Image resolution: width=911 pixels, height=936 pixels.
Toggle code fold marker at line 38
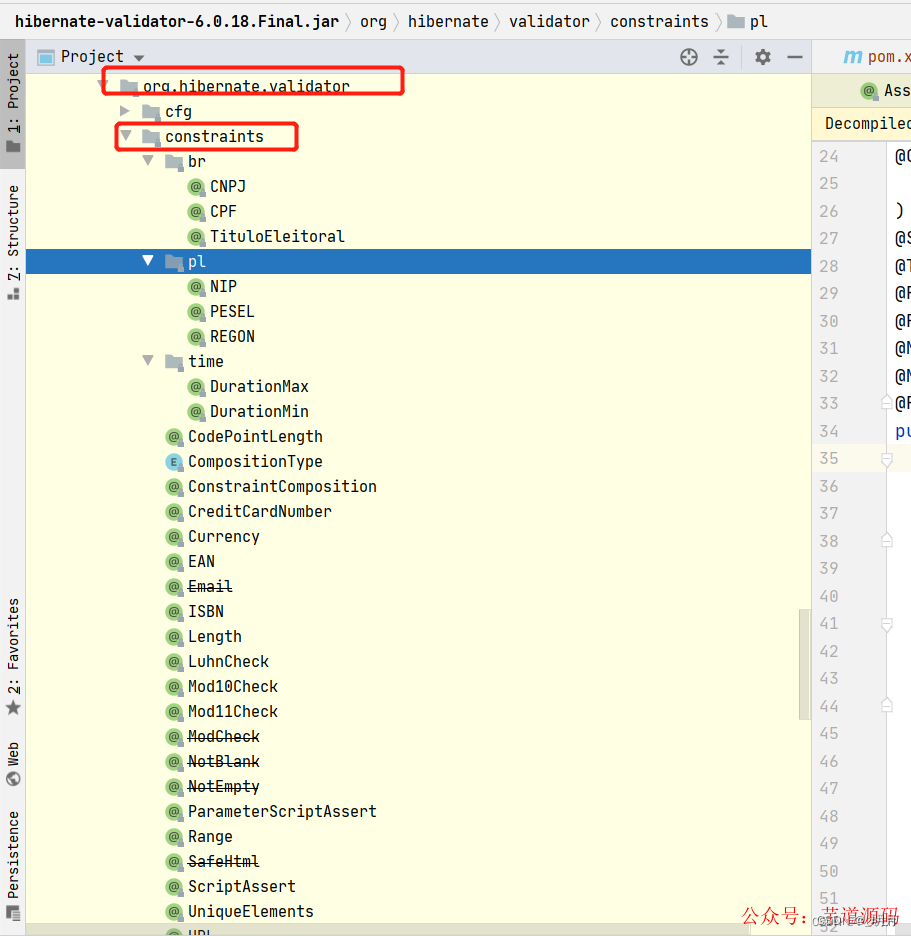(x=887, y=540)
